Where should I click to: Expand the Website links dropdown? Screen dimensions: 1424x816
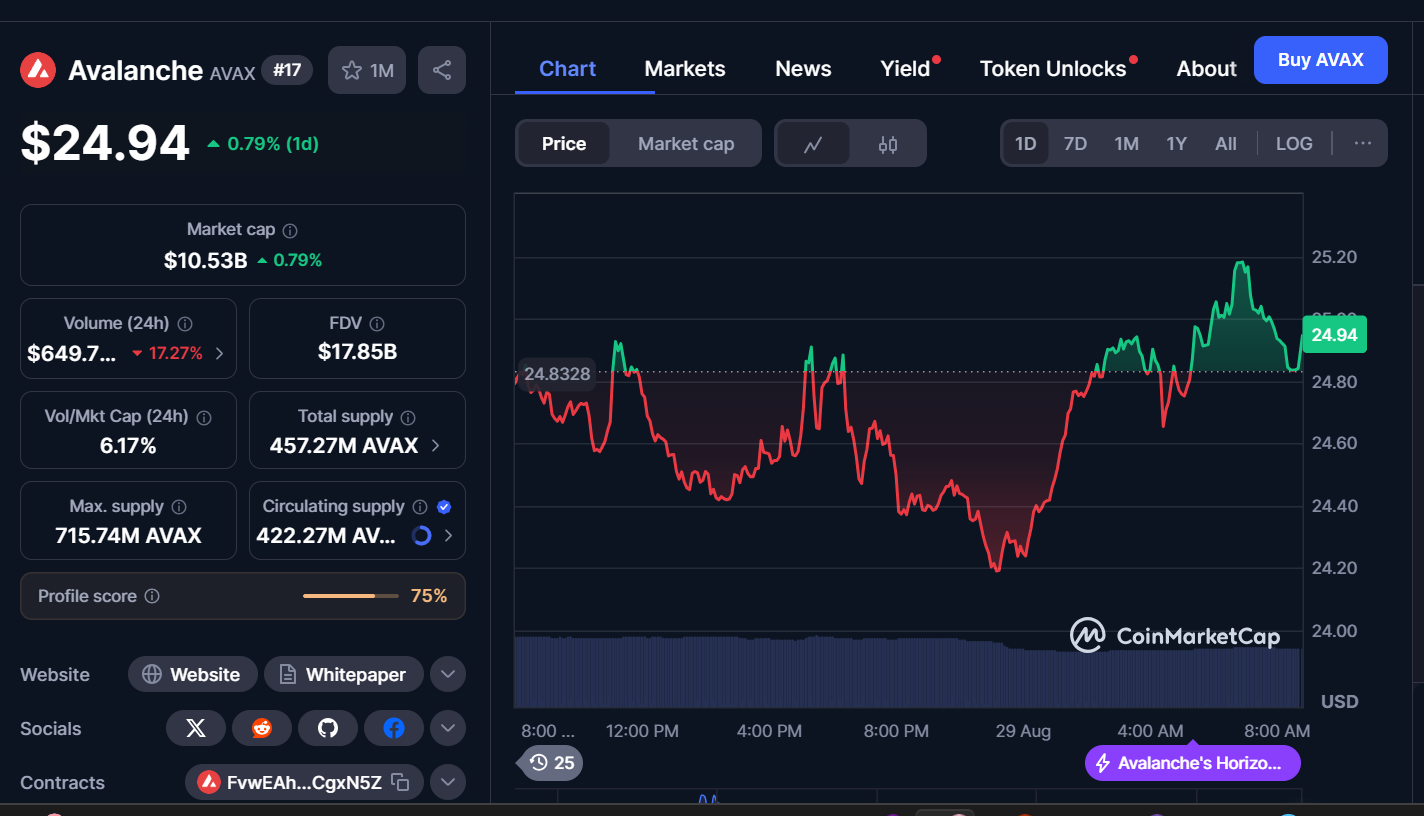pyautogui.click(x=448, y=674)
